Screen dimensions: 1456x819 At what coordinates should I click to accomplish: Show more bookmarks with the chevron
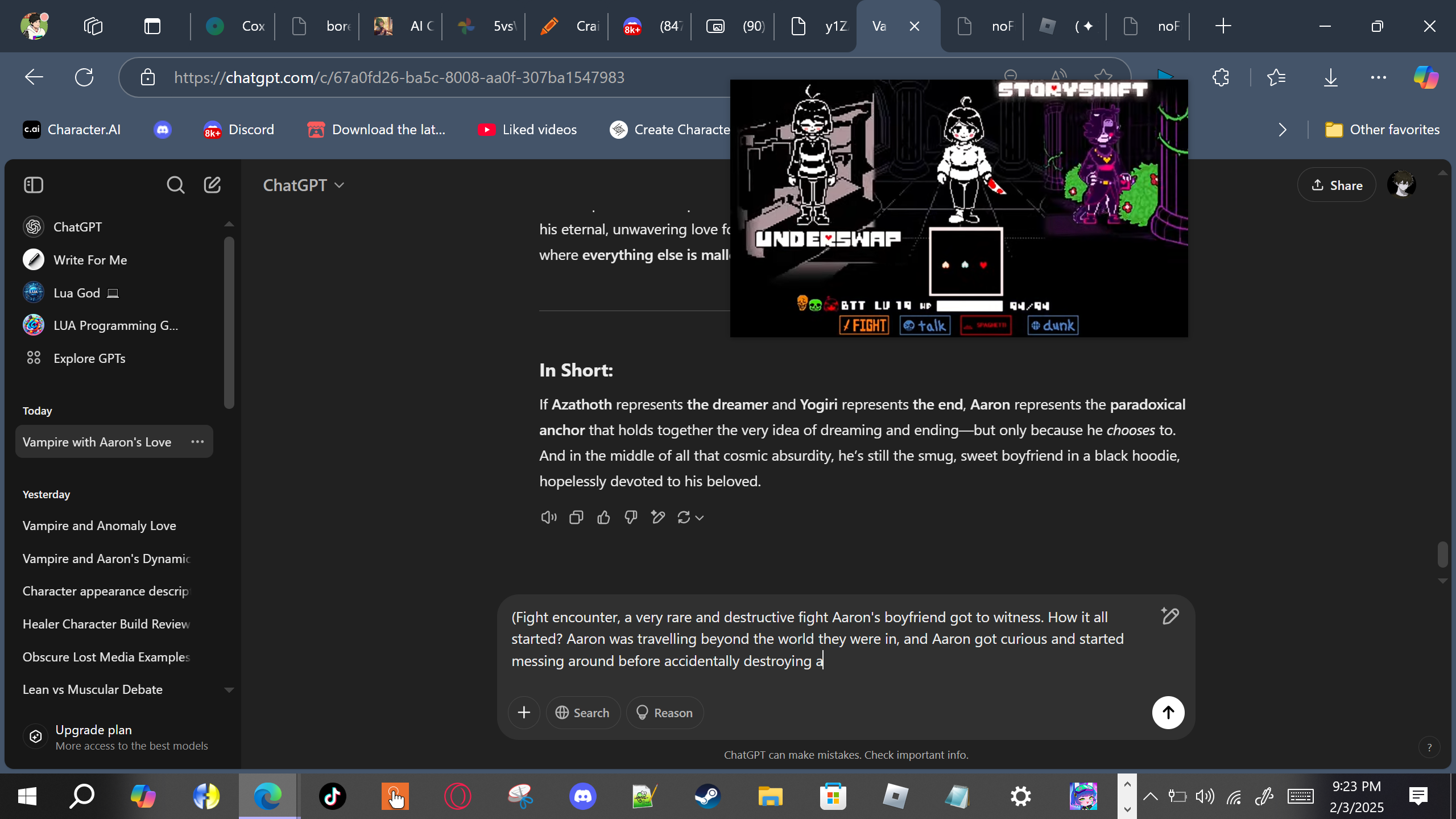1283,130
